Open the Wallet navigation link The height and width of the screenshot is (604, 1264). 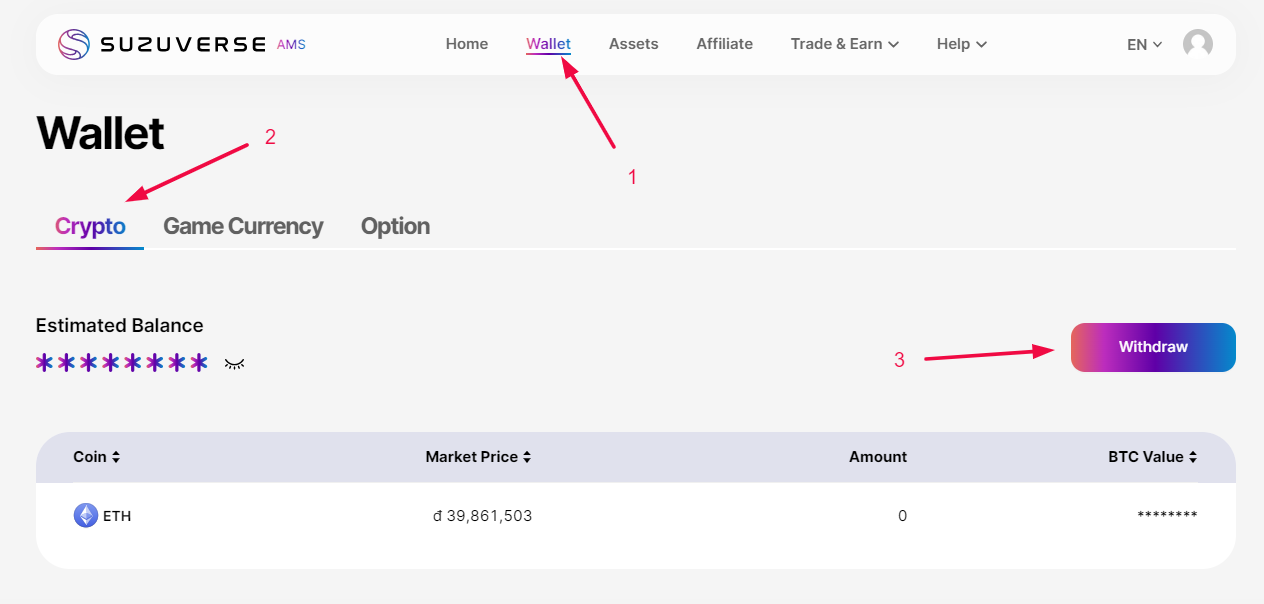pyautogui.click(x=548, y=44)
